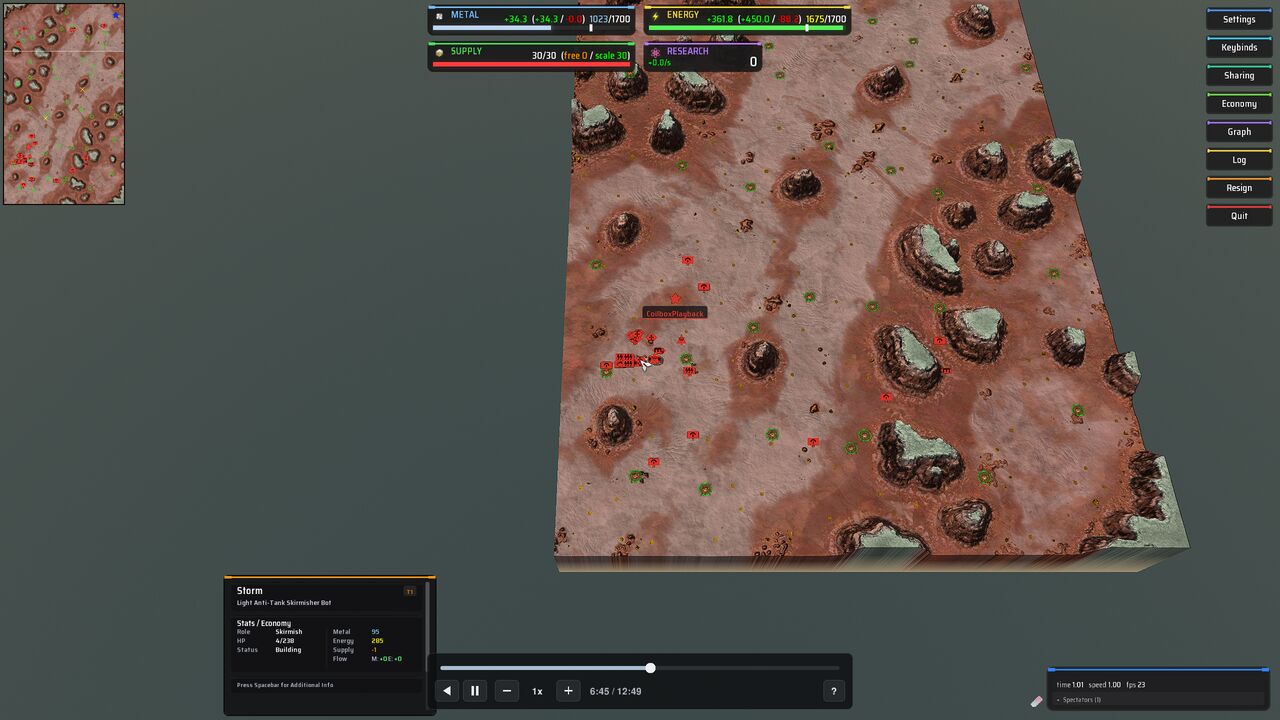
Task: Select the red star commander unit
Action: pos(675,299)
